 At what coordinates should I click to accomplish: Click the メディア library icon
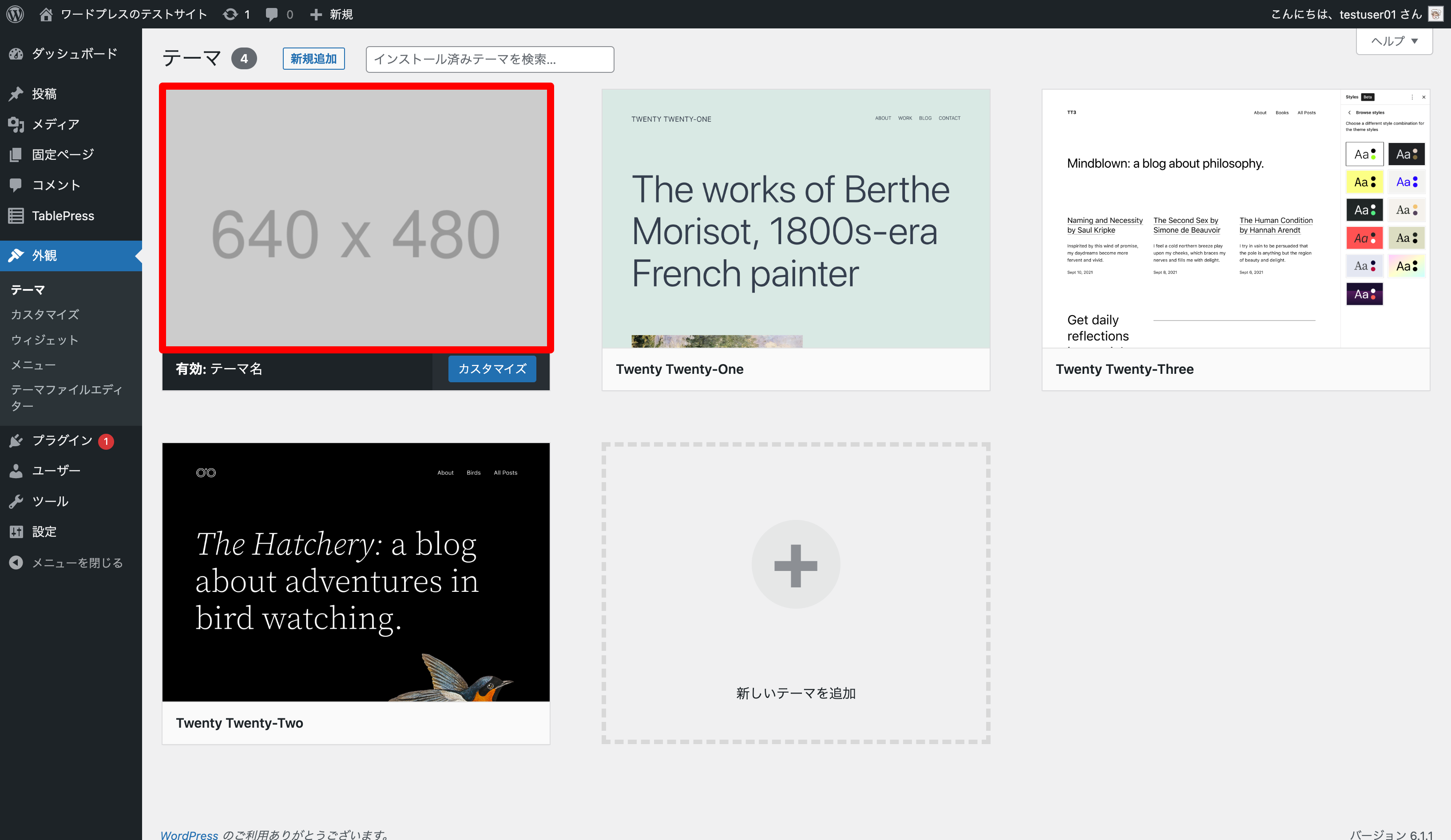pyautogui.click(x=16, y=124)
